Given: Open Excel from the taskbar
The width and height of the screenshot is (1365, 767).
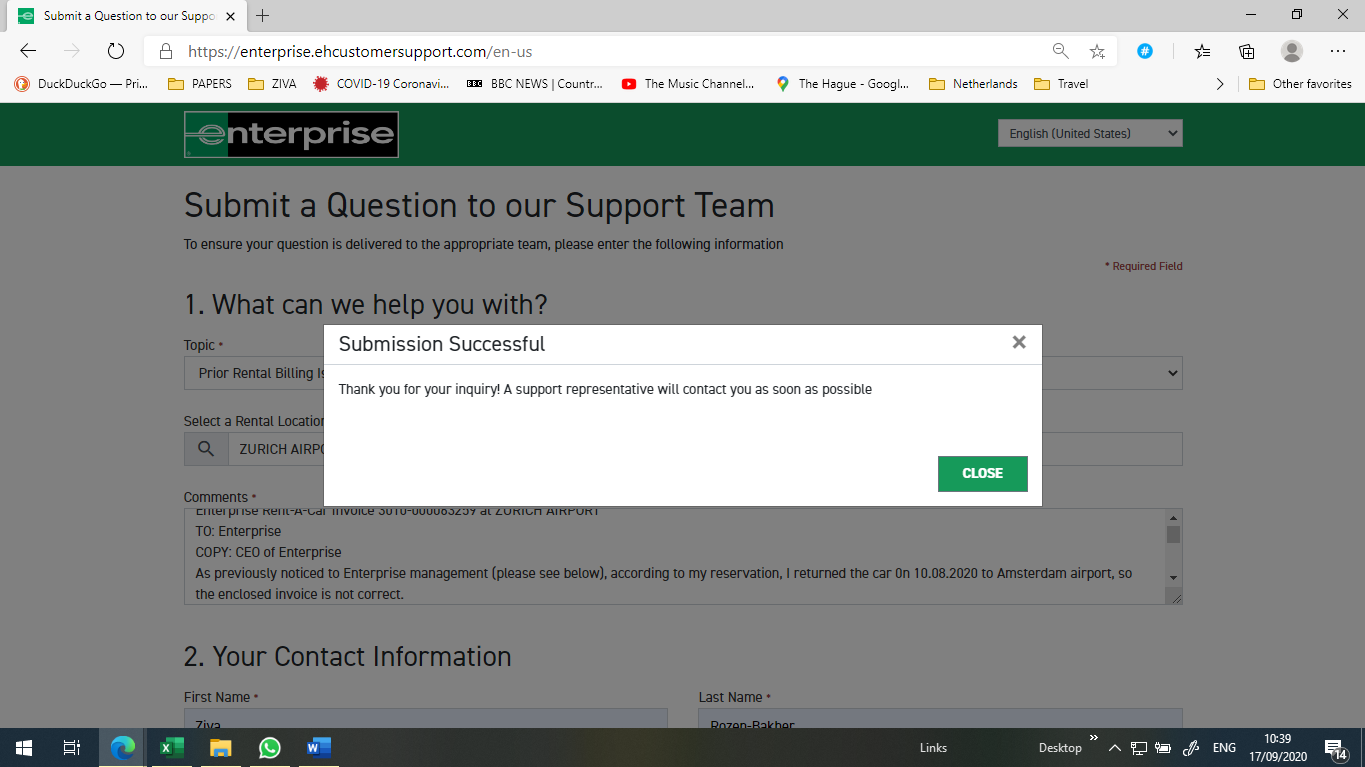Looking at the screenshot, I should tap(170, 747).
